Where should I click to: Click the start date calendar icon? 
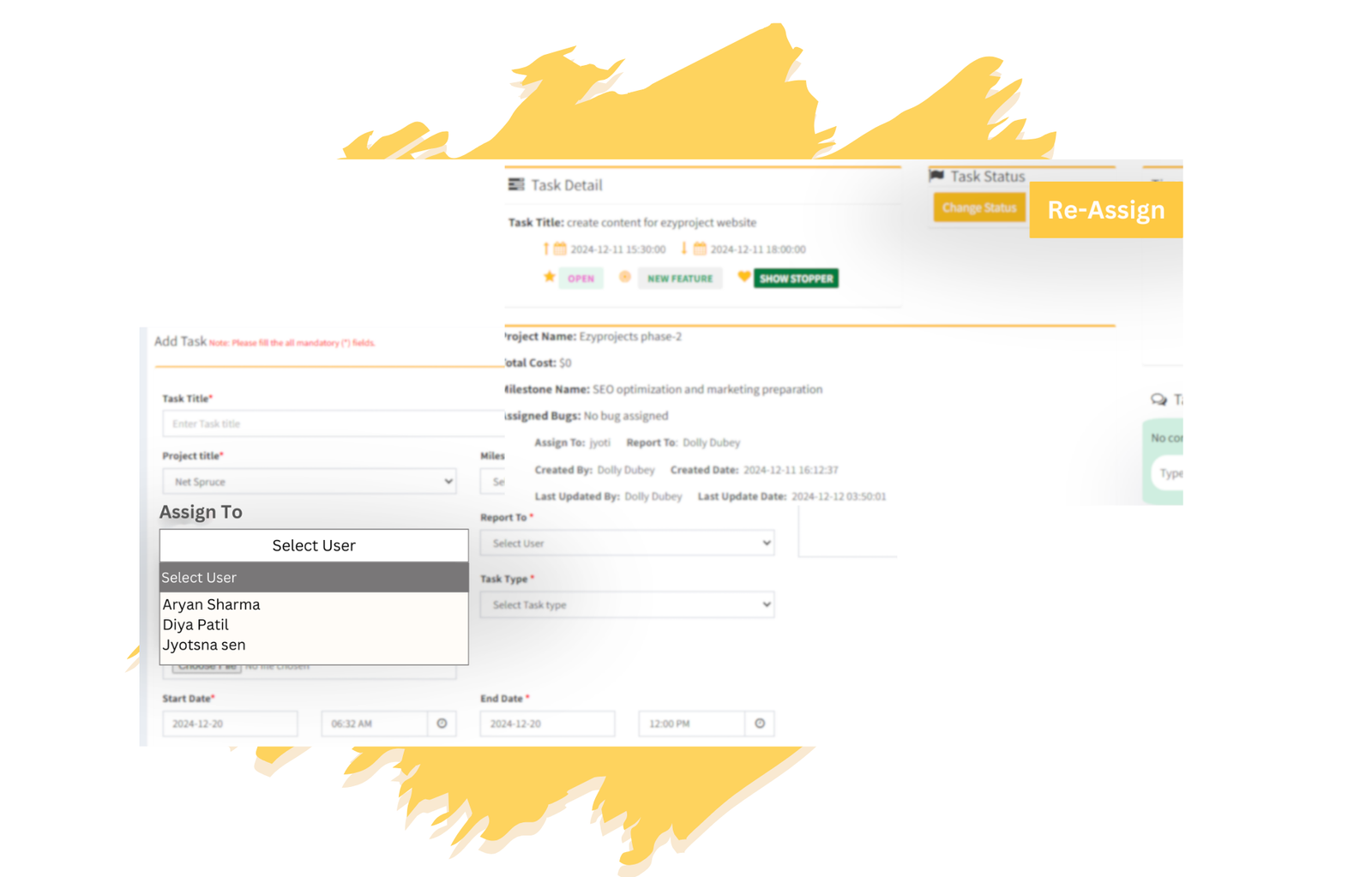coord(559,249)
